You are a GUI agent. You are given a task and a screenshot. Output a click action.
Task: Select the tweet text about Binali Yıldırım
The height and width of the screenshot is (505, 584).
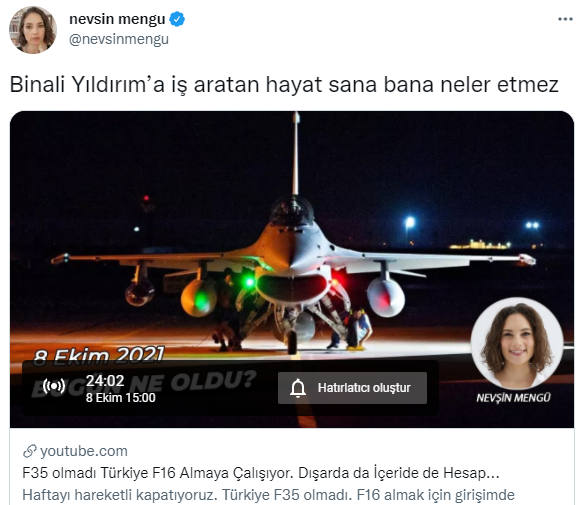click(x=284, y=84)
